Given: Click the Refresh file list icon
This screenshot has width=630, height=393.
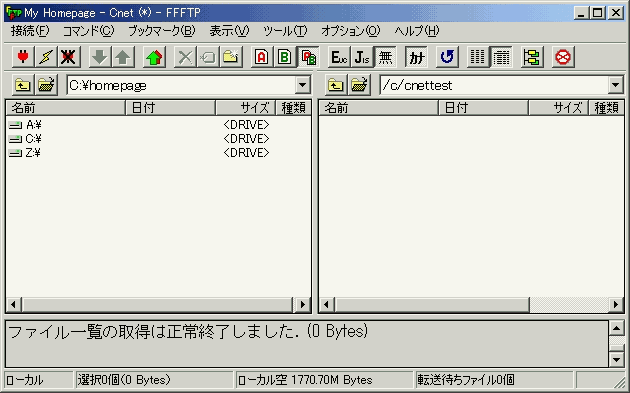Looking at the screenshot, I should point(447,57).
